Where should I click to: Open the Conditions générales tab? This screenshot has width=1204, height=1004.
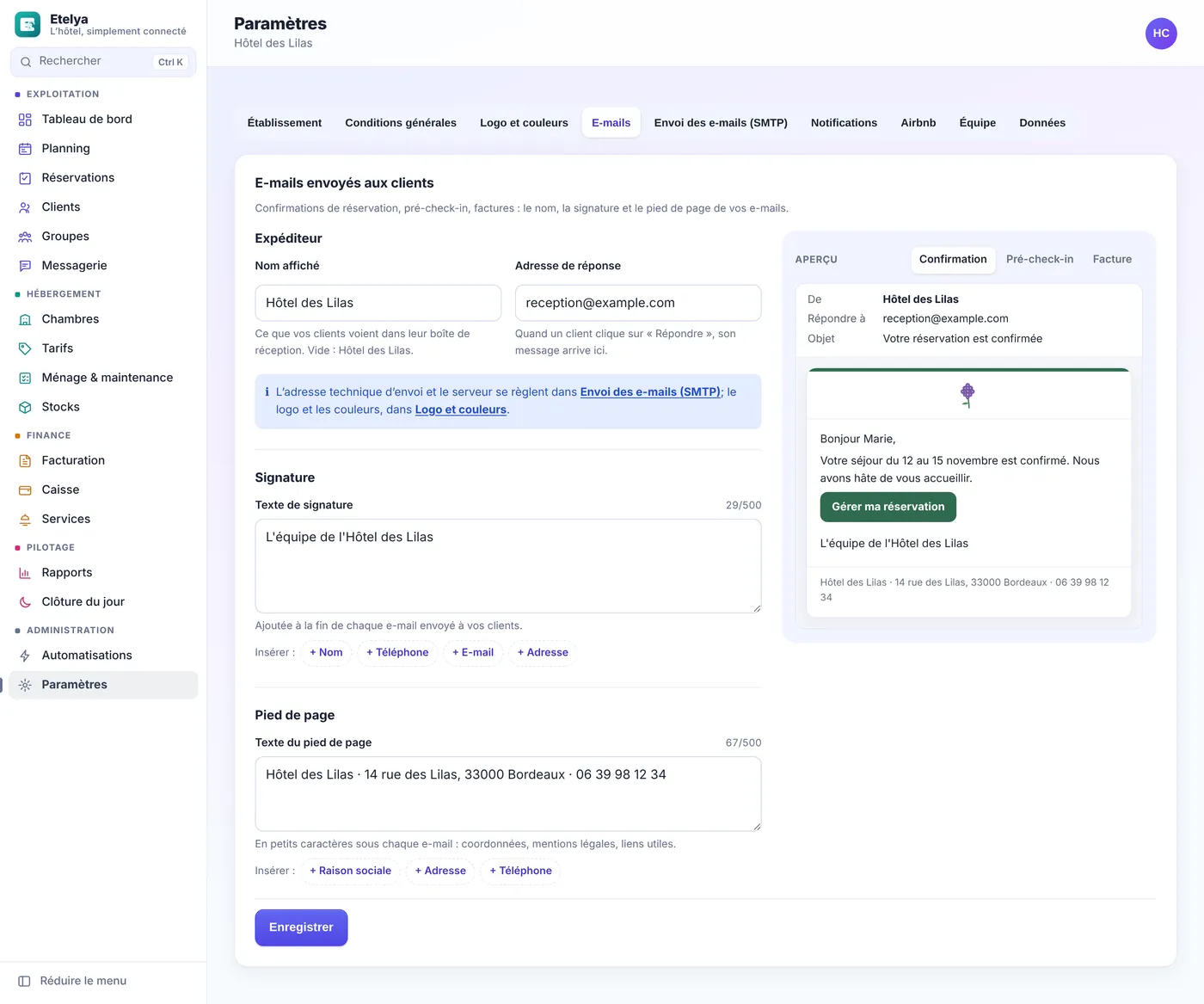tap(401, 123)
